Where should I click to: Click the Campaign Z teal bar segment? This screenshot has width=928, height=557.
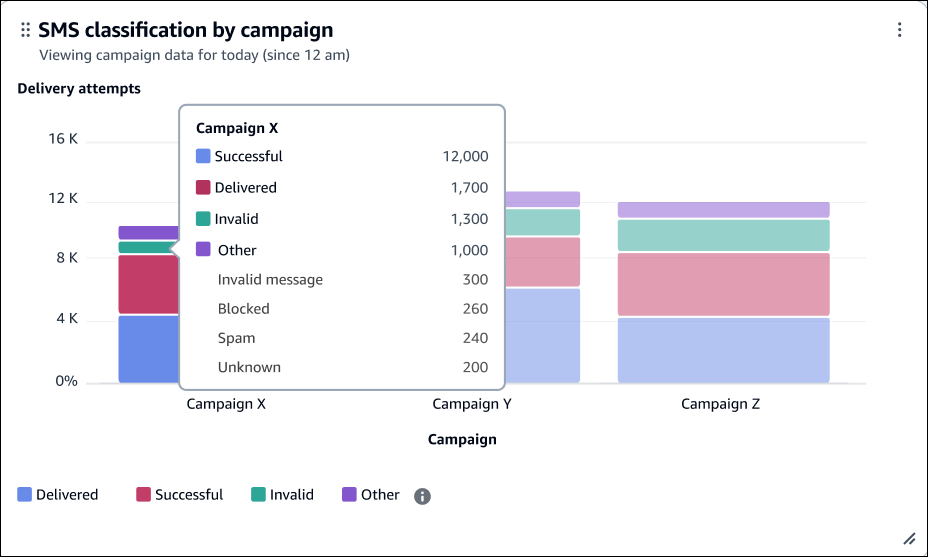point(723,235)
